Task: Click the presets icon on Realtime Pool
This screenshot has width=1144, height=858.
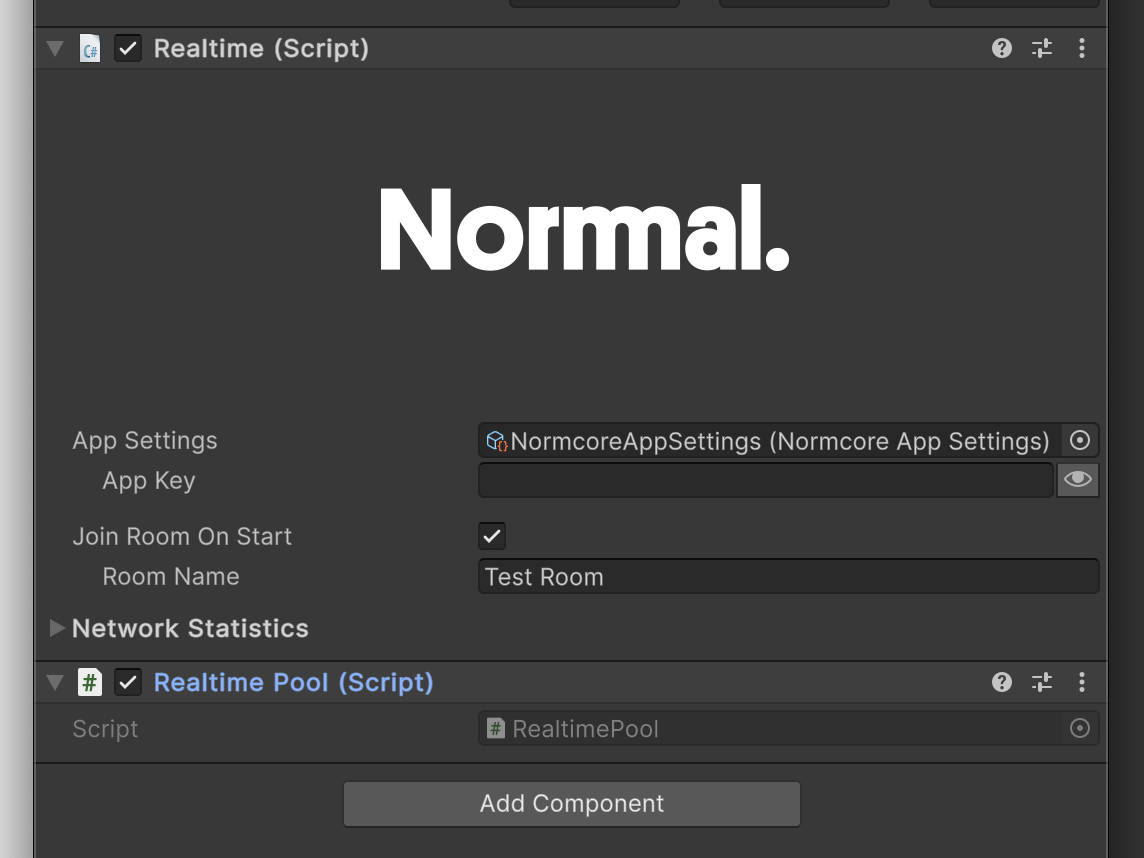Action: tap(1041, 682)
